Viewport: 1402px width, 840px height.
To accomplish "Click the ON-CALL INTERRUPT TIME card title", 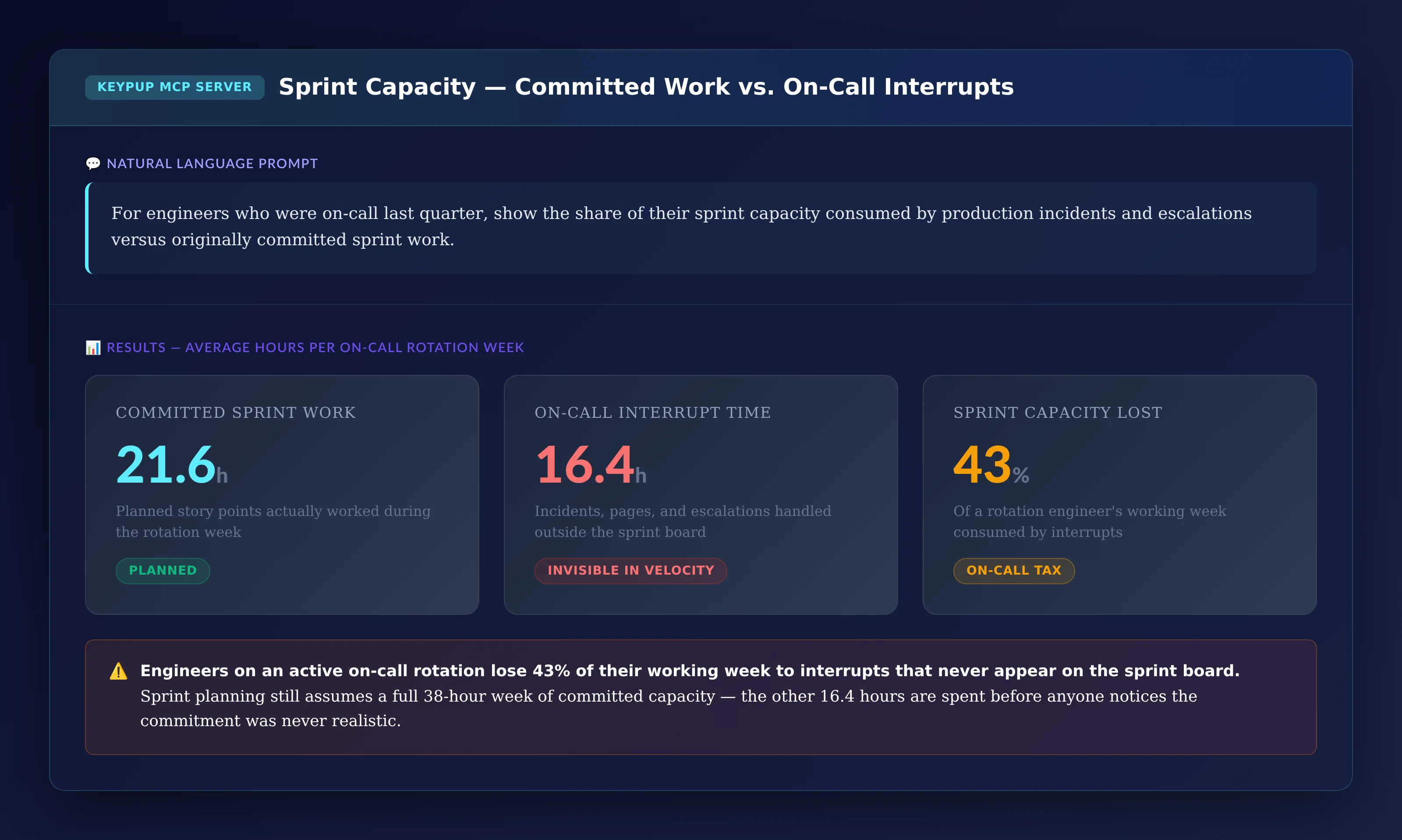I will click(x=652, y=413).
